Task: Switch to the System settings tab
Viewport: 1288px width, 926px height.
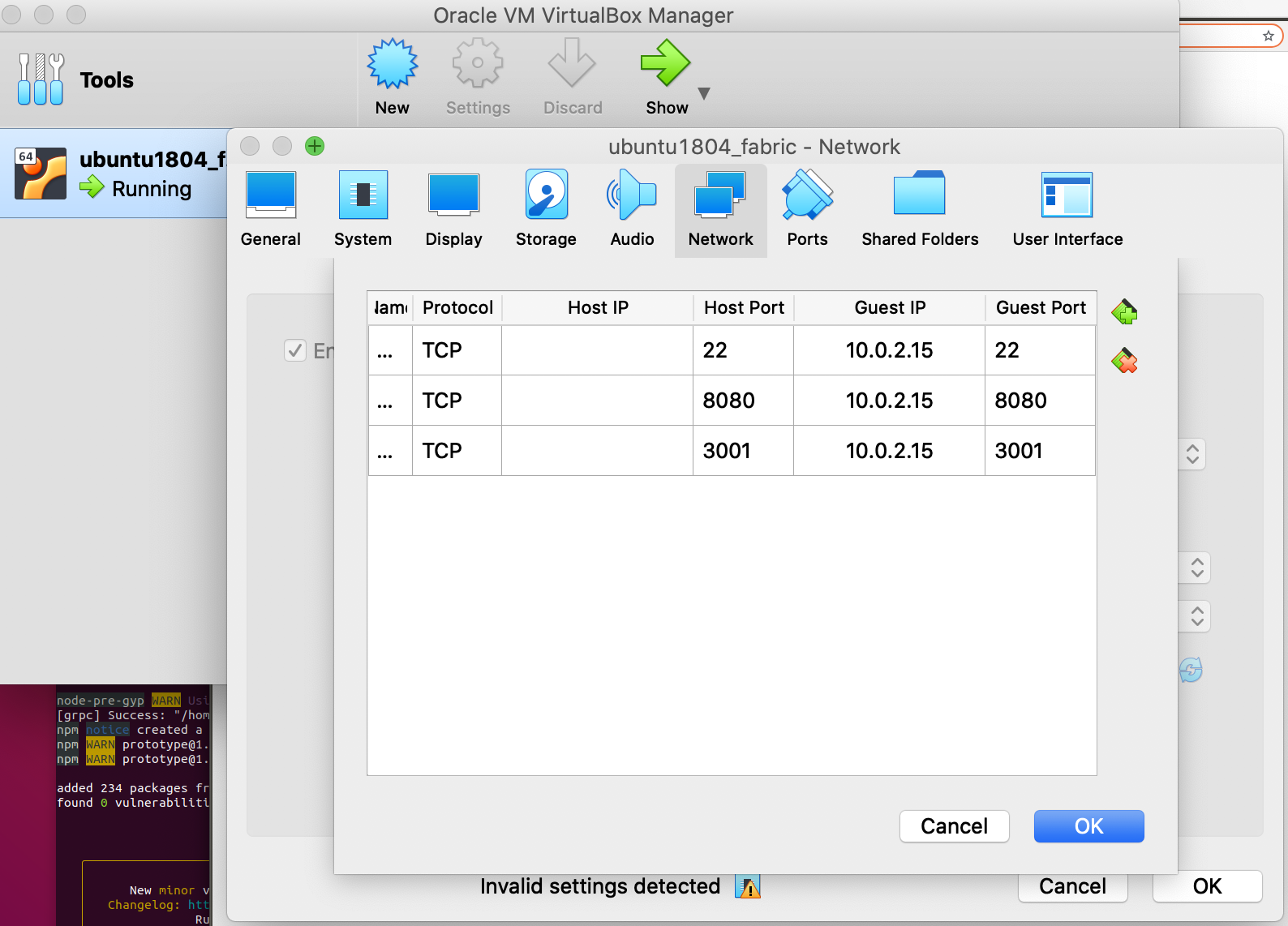Action: point(363,209)
